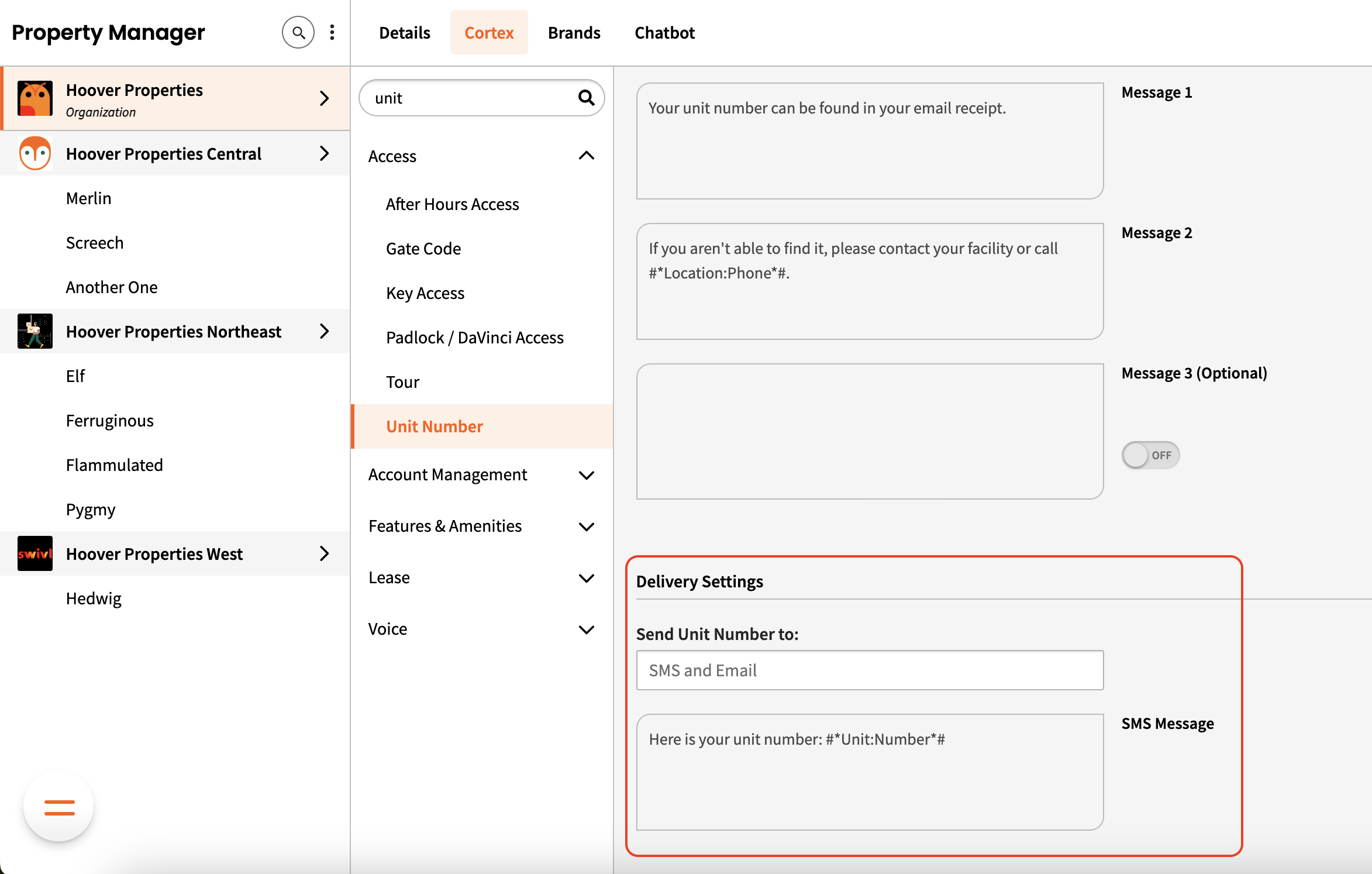Viewport: 1372px width, 874px height.
Task: Select the Merlin property
Action: pyautogui.click(x=88, y=198)
